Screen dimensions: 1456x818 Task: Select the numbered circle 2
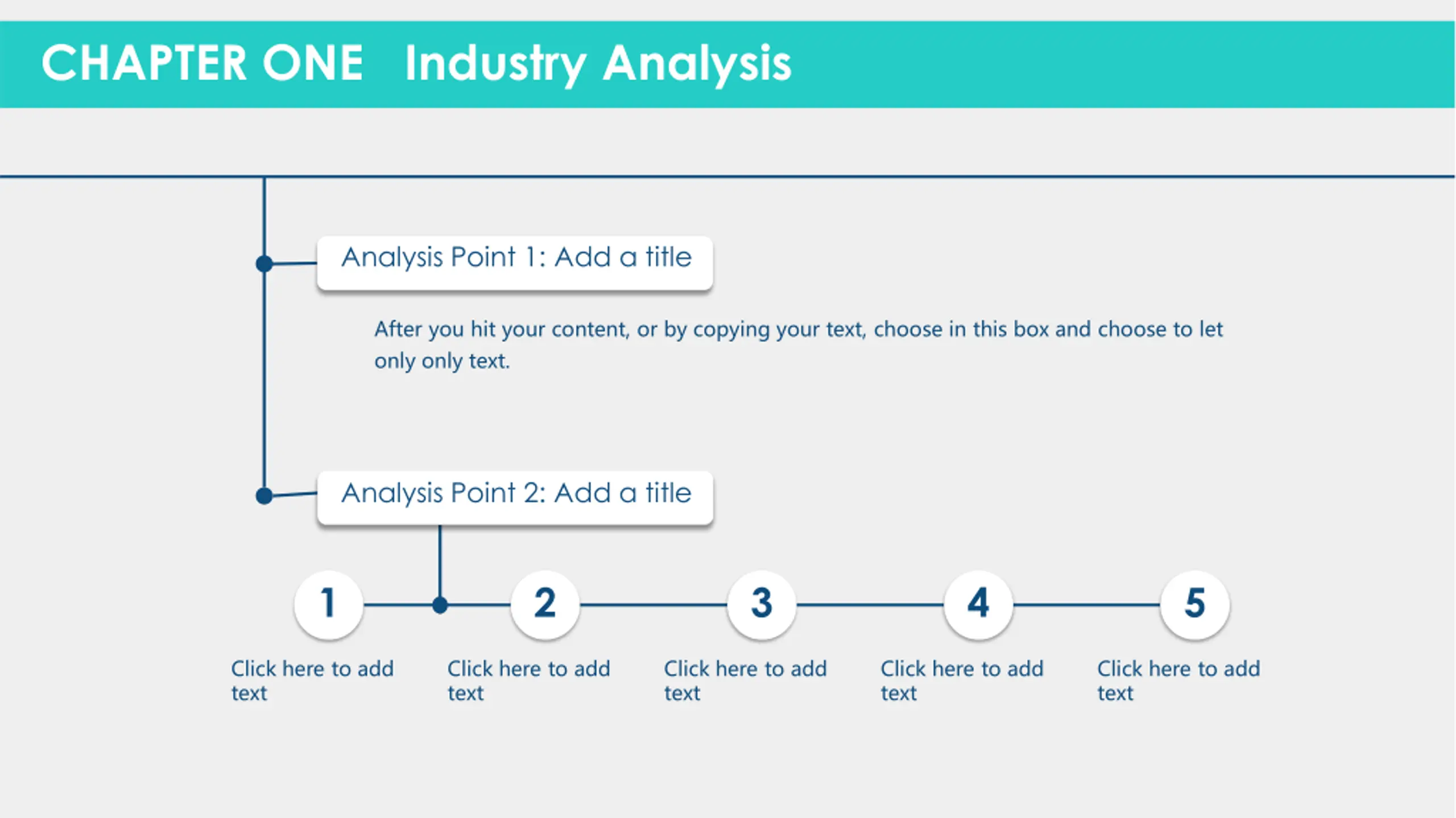(545, 604)
